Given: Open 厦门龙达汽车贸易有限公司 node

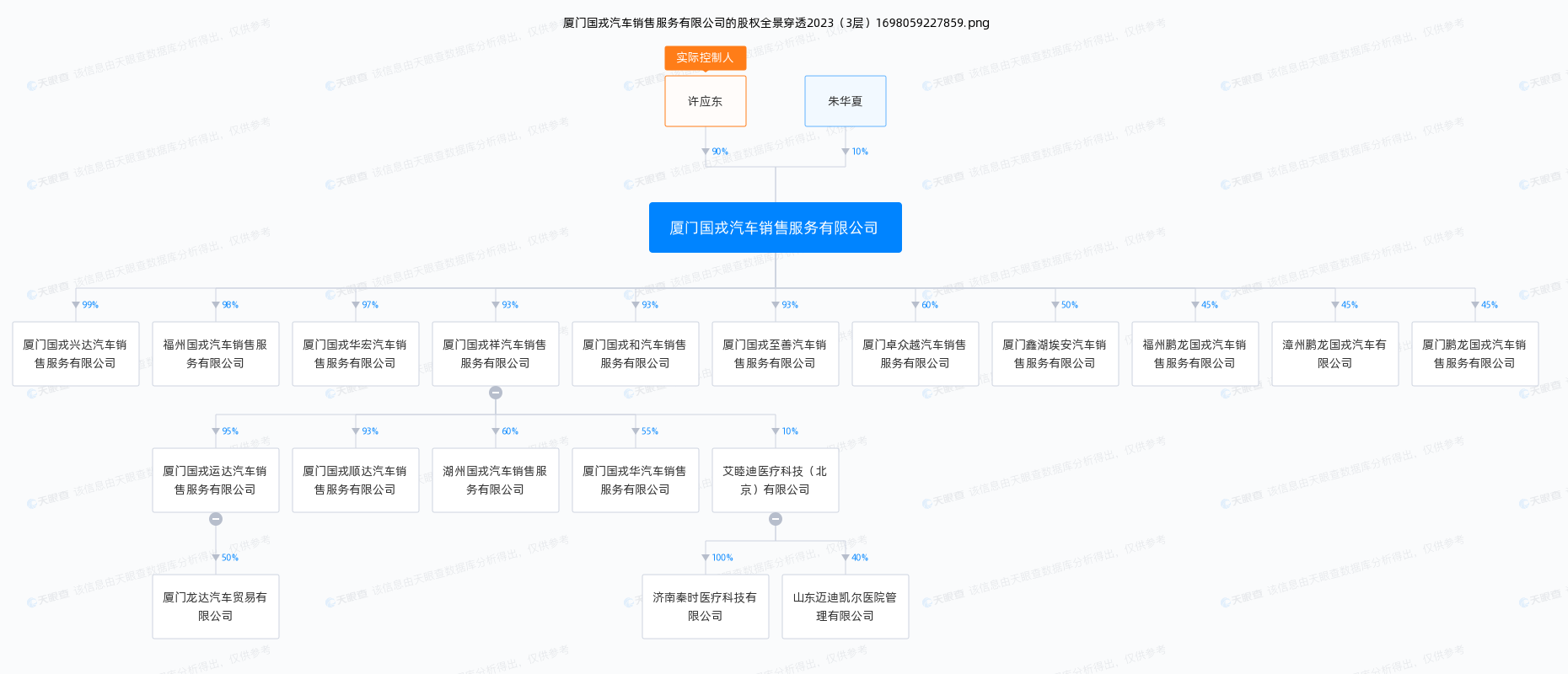Looking at the screenshot, I should (216, 607).
